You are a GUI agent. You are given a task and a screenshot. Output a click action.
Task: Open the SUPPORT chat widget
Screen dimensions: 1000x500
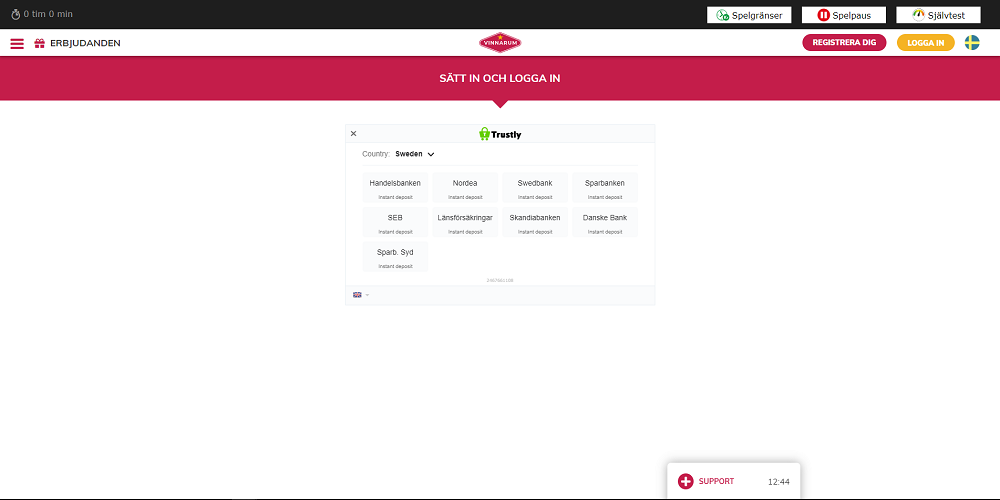pyautogui.click(x=733, y=482)
